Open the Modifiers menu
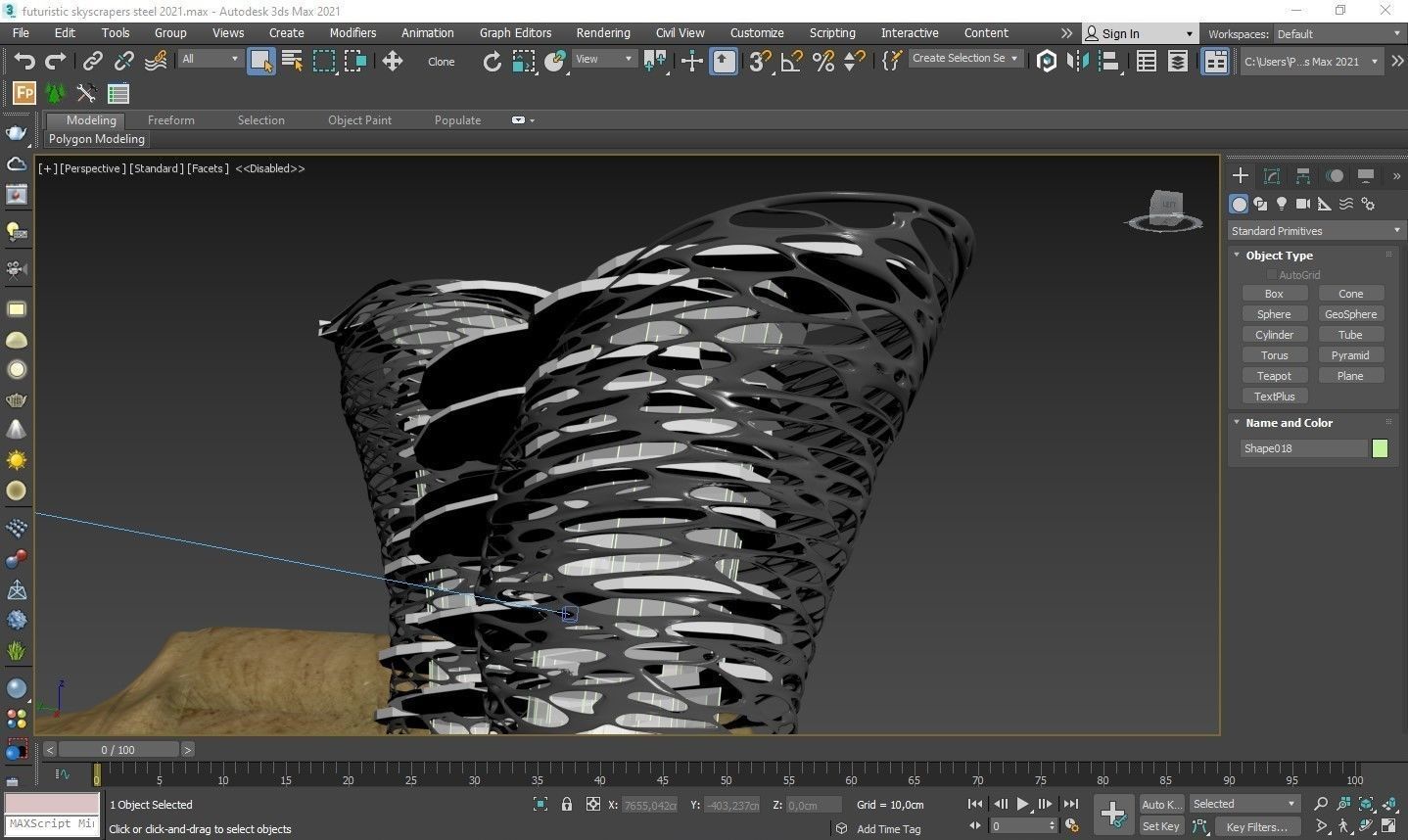This screenshot has width=1408, height=840. pyautogui.click(x=352, y=32)
